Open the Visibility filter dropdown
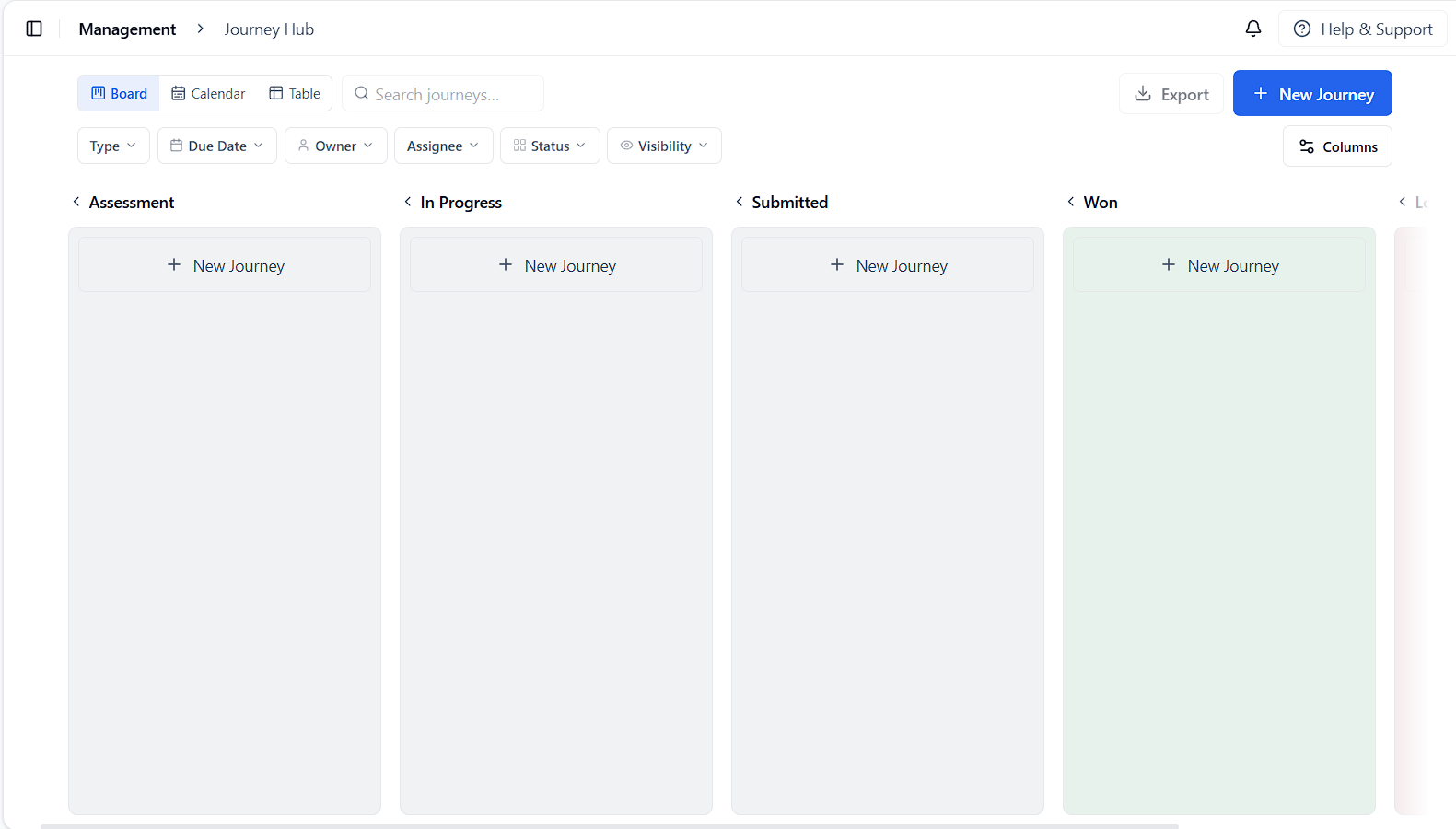 (x=664, y=146)
